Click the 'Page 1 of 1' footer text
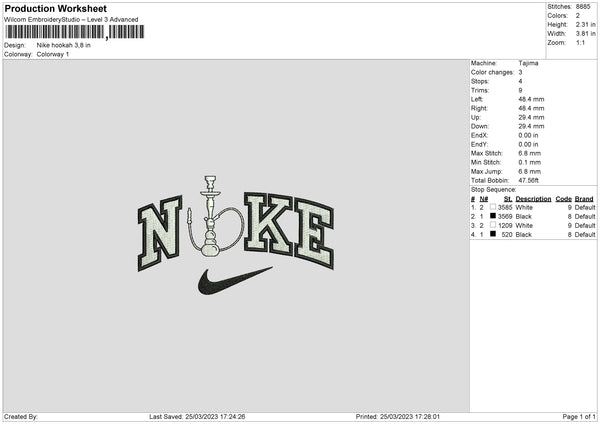Viewport: 600px width, 424px height. pyautogui.click(x=579, y=417)
